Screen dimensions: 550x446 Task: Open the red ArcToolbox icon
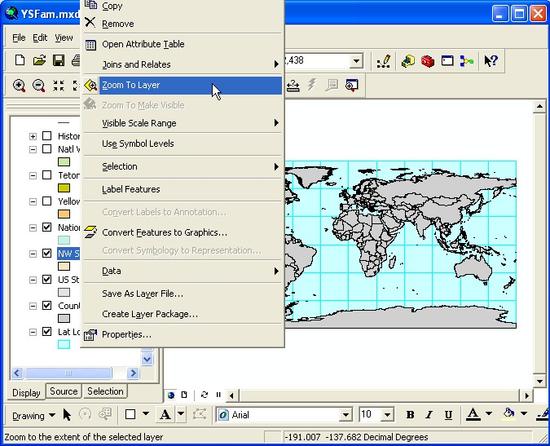[428, 61]
